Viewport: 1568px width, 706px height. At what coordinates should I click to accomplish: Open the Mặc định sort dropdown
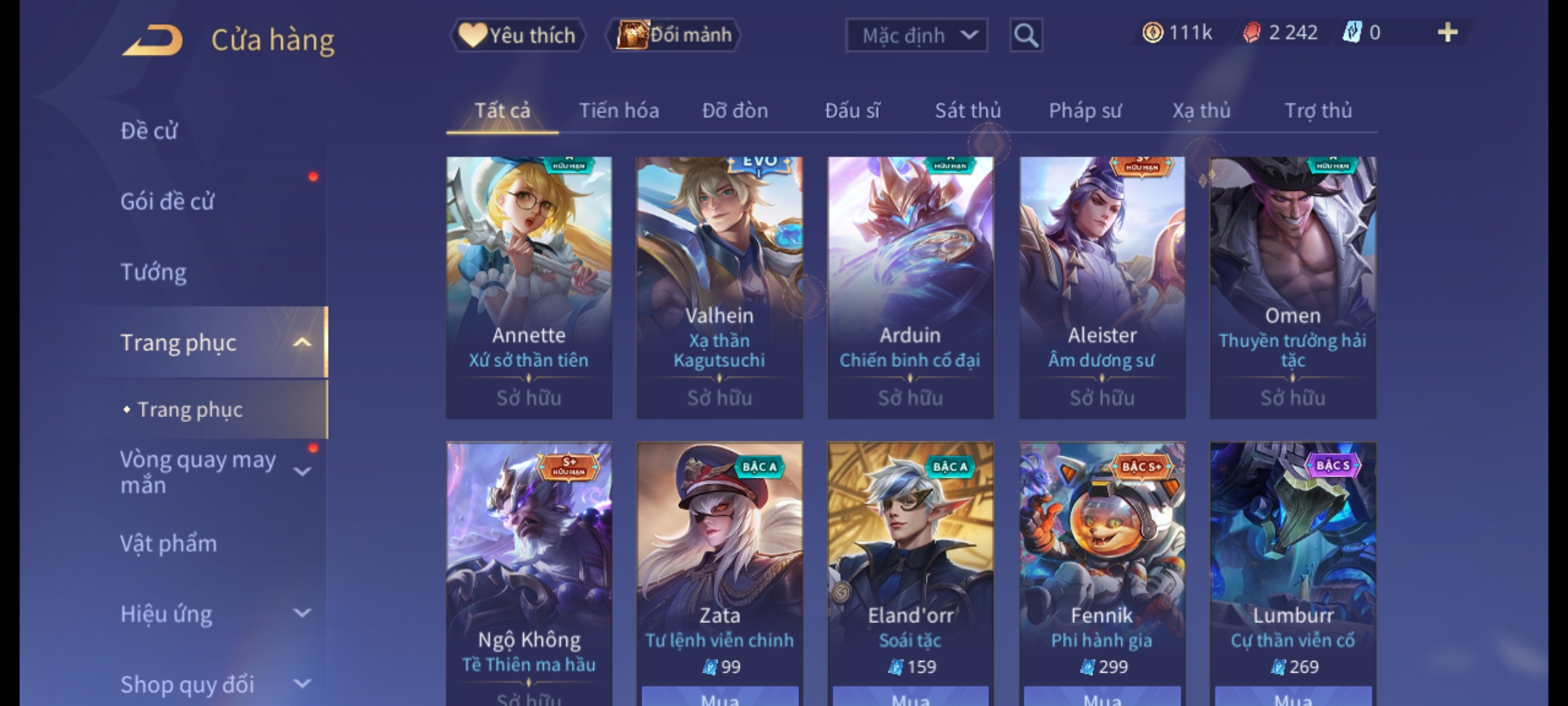pyautogui.click(x=916, y=35)
